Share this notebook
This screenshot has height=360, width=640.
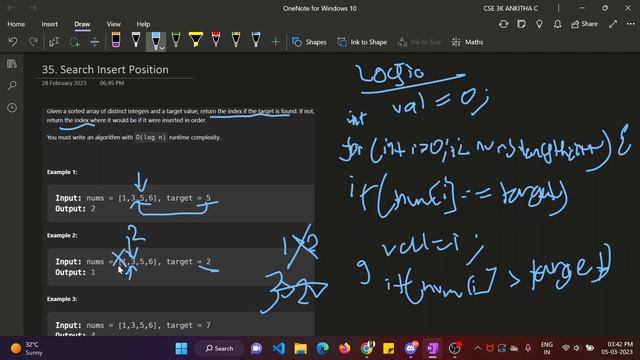tap(584, 24)
